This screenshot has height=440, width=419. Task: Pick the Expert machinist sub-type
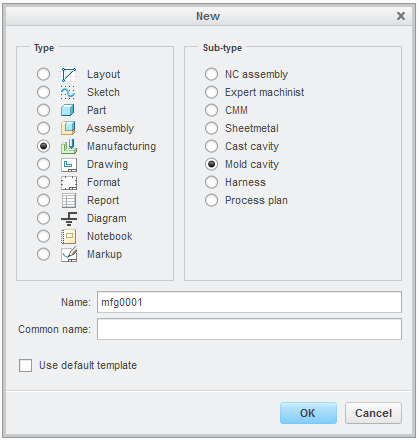point(211,92)
